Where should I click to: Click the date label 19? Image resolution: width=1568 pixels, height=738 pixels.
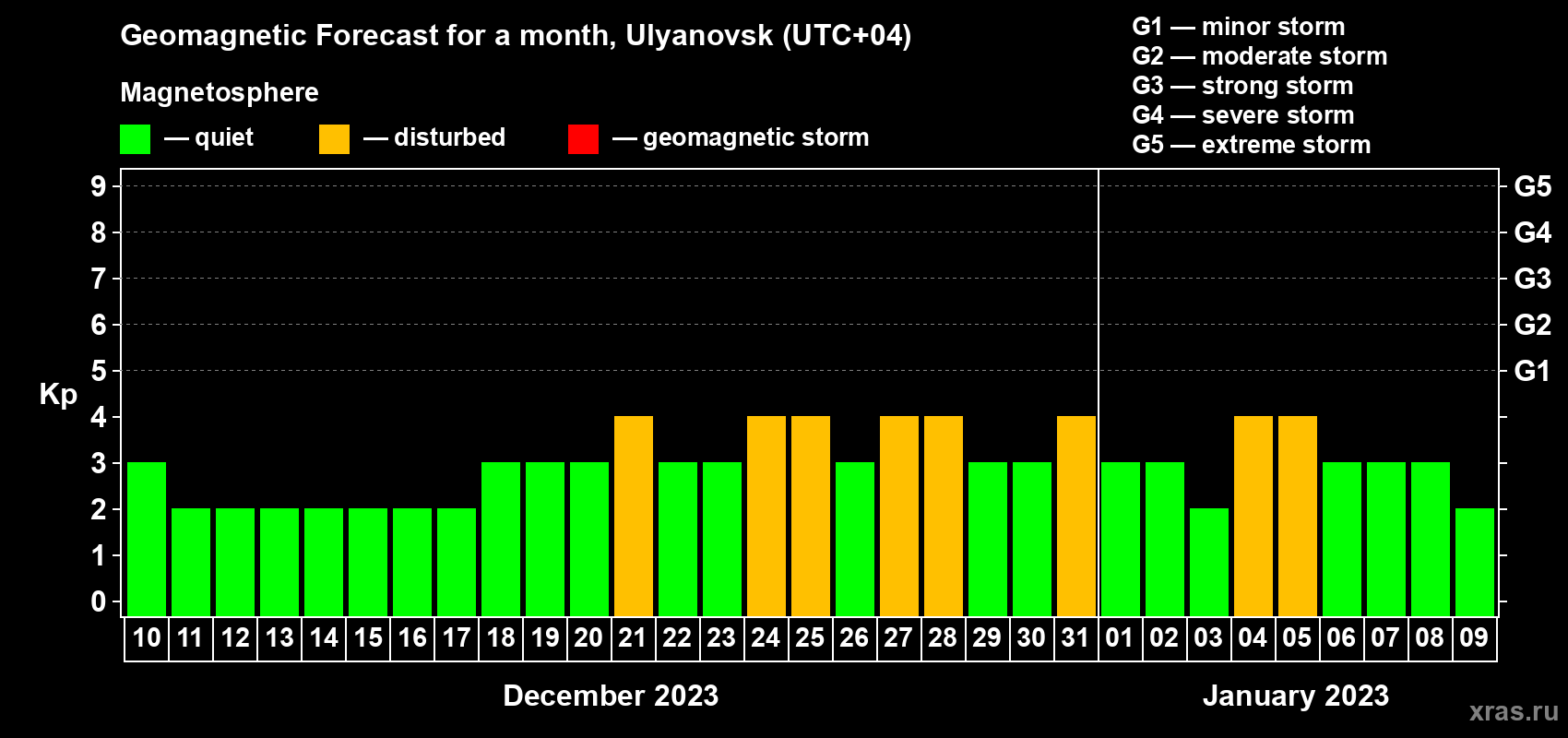[x=545, y=638]
